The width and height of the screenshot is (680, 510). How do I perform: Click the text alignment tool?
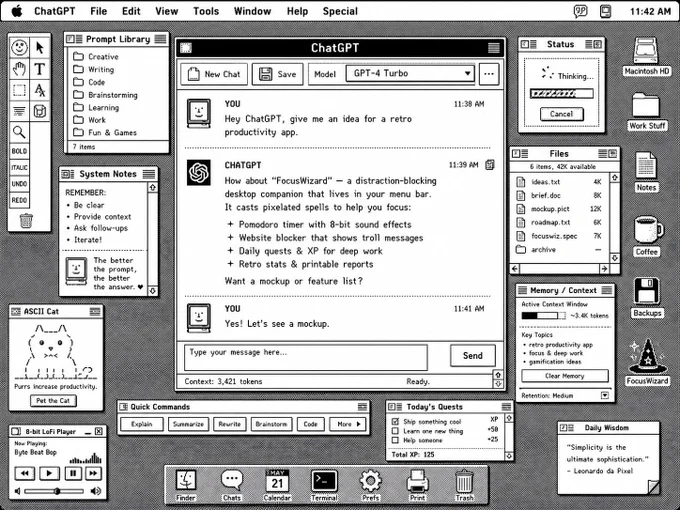[x=19, y=111]
